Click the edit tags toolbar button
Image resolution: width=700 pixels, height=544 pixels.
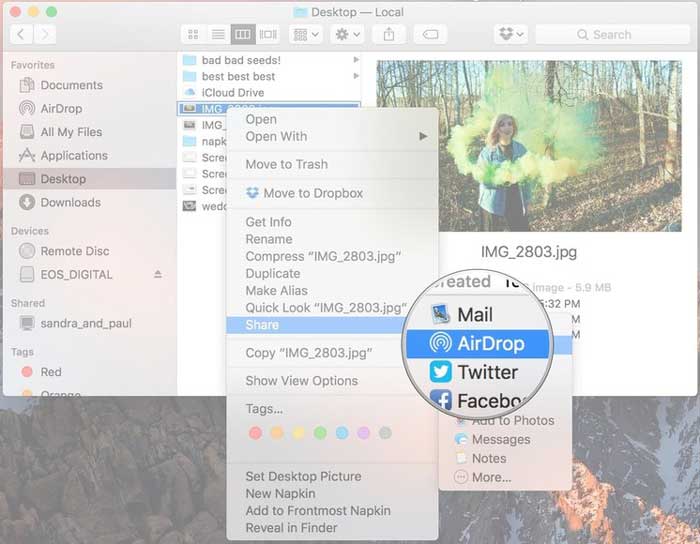coord(430,34)
